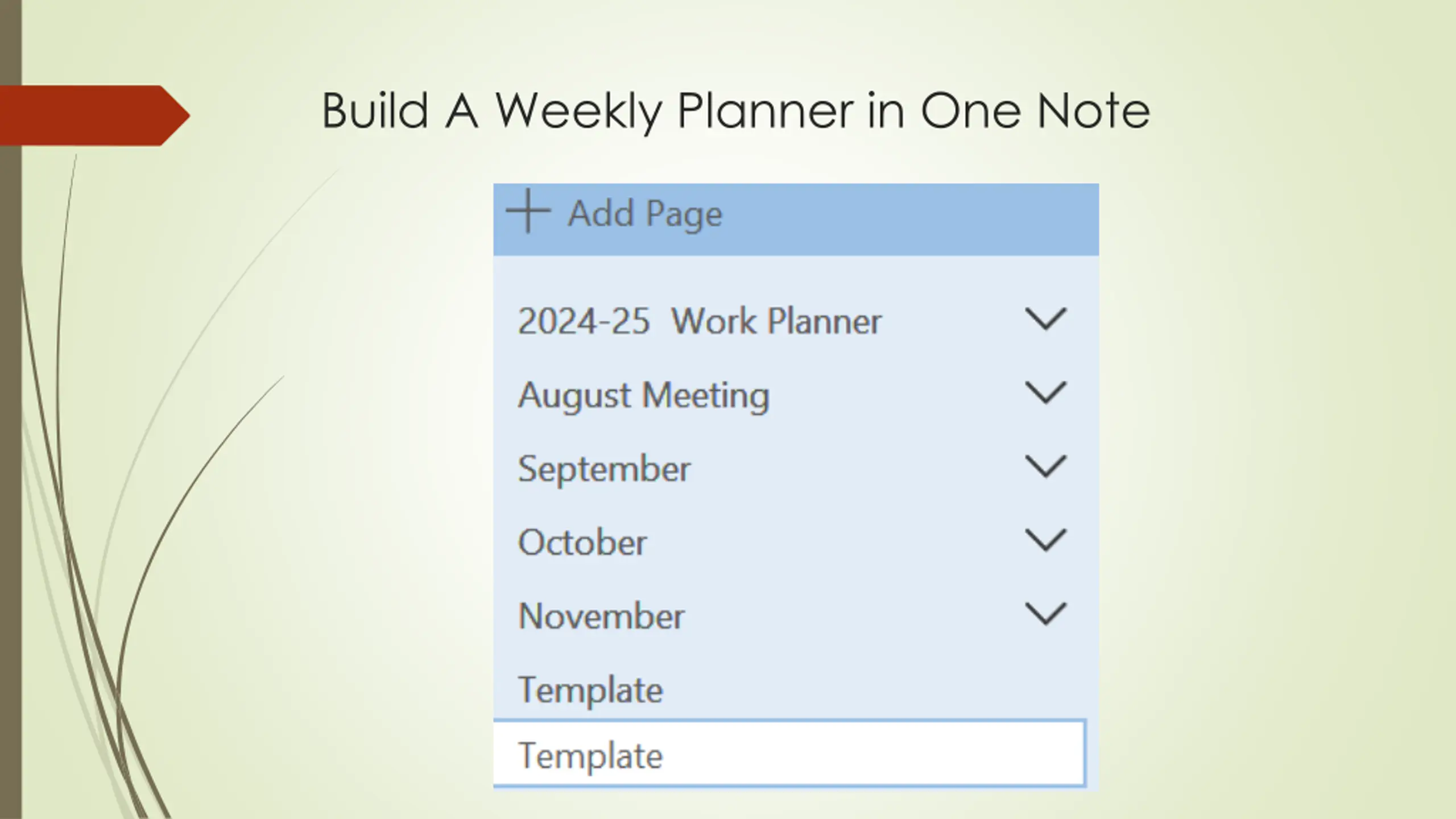Click the white highlighted Template page
This screenshot has width=1456, height=819.
coord(590,756)
